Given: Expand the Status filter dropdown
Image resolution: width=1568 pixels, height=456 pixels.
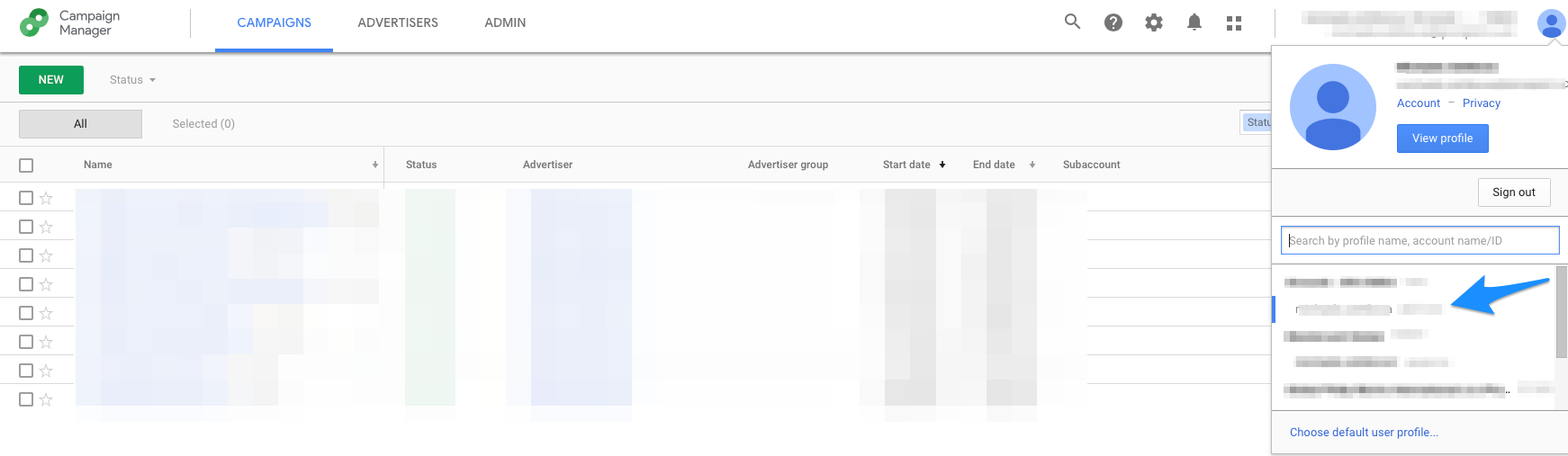Looking at the screenshot, I should (132, 80).
